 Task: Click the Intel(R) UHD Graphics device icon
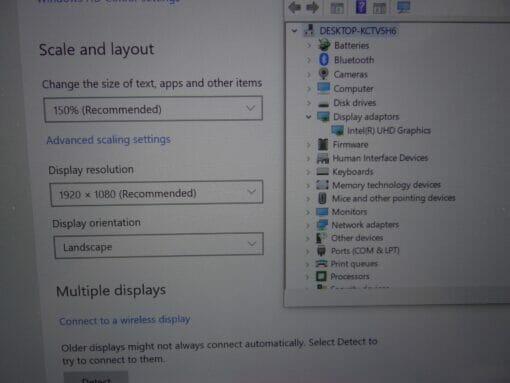tap(337, 130)
